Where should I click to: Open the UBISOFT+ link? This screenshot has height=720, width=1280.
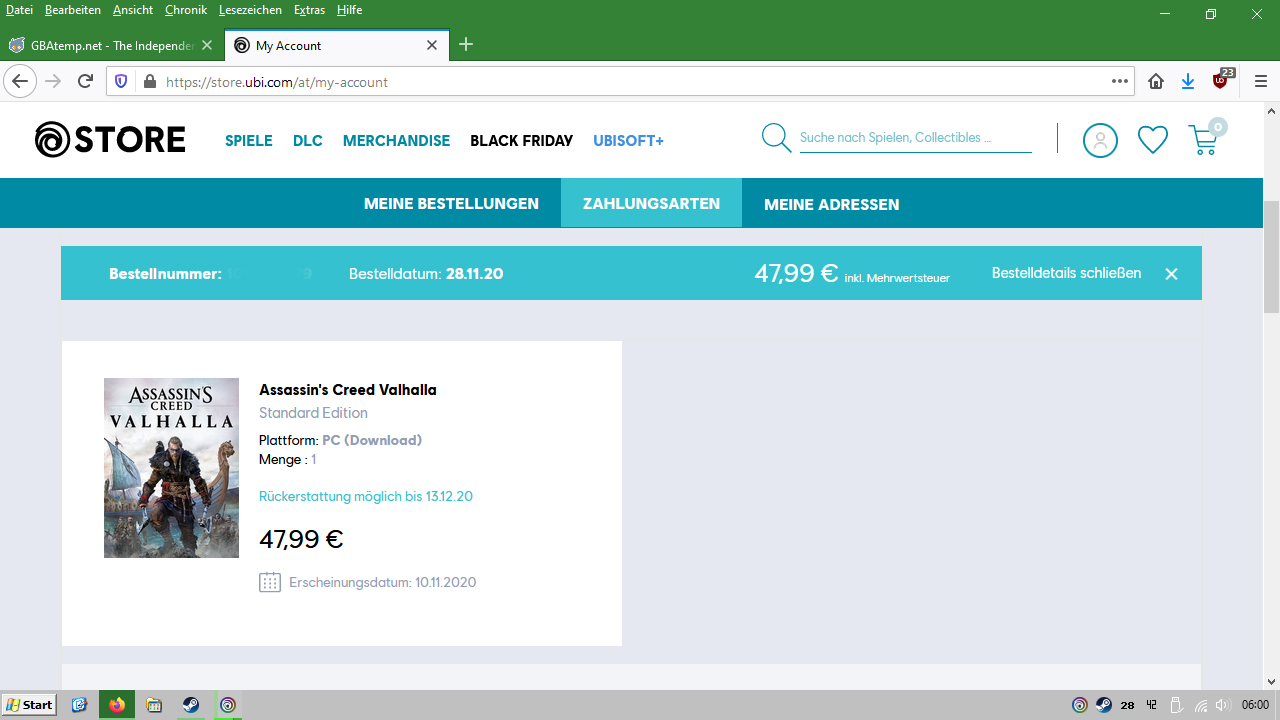click(x=629, y=141)
